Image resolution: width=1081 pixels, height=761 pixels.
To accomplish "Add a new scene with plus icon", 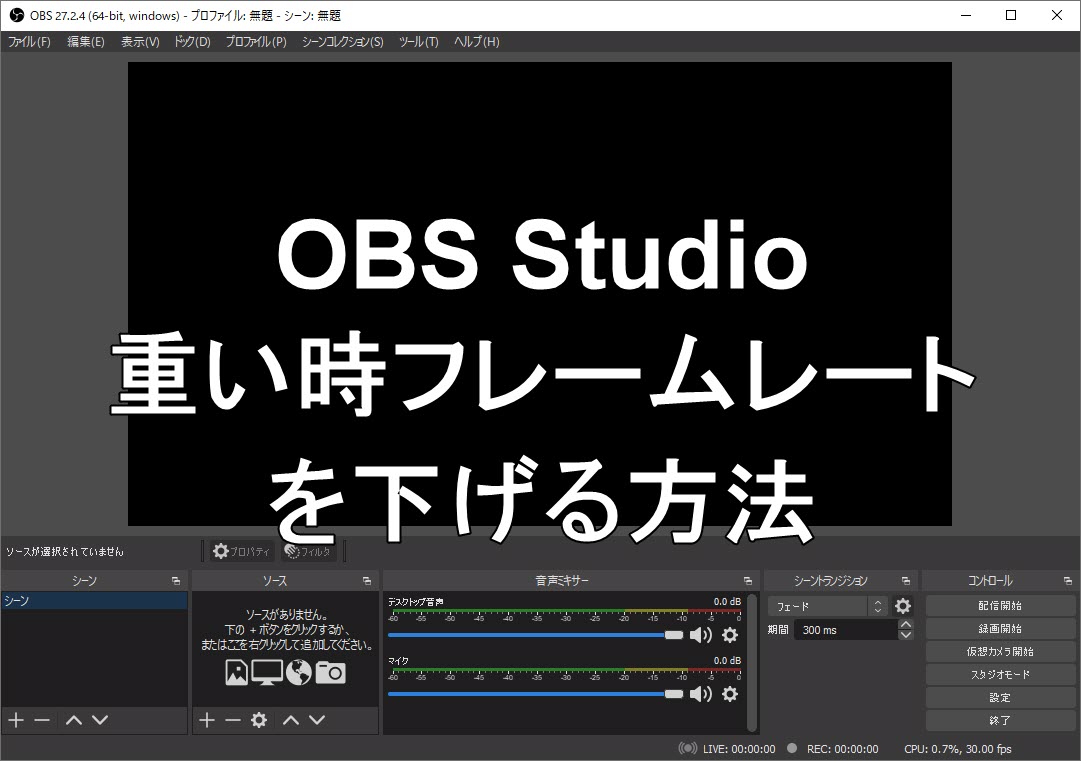I will [x=16, y=720].
